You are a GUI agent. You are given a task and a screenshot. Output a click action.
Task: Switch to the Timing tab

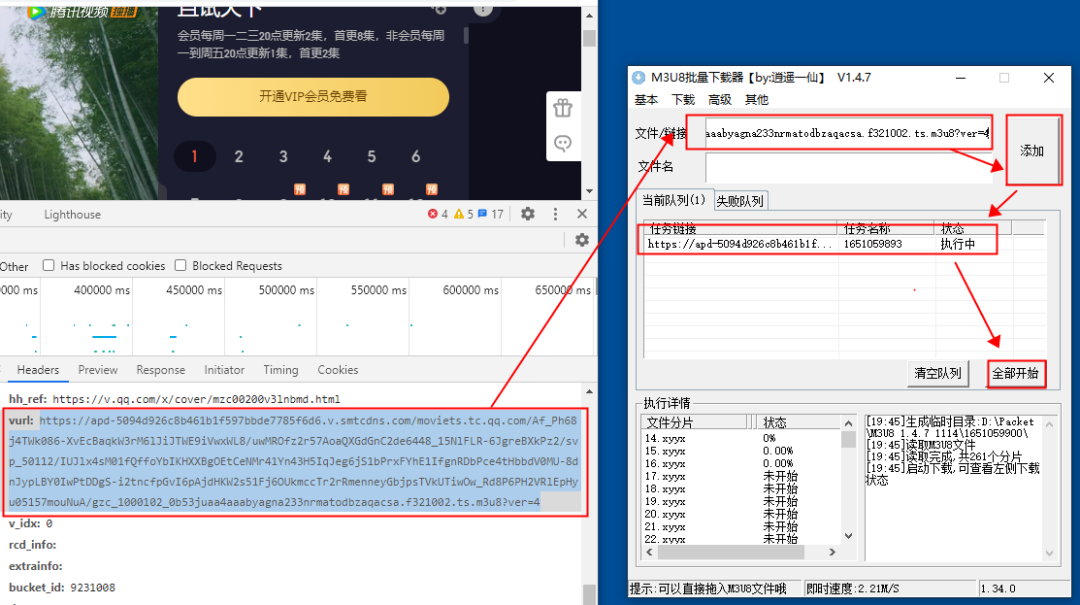click(280, 370)
